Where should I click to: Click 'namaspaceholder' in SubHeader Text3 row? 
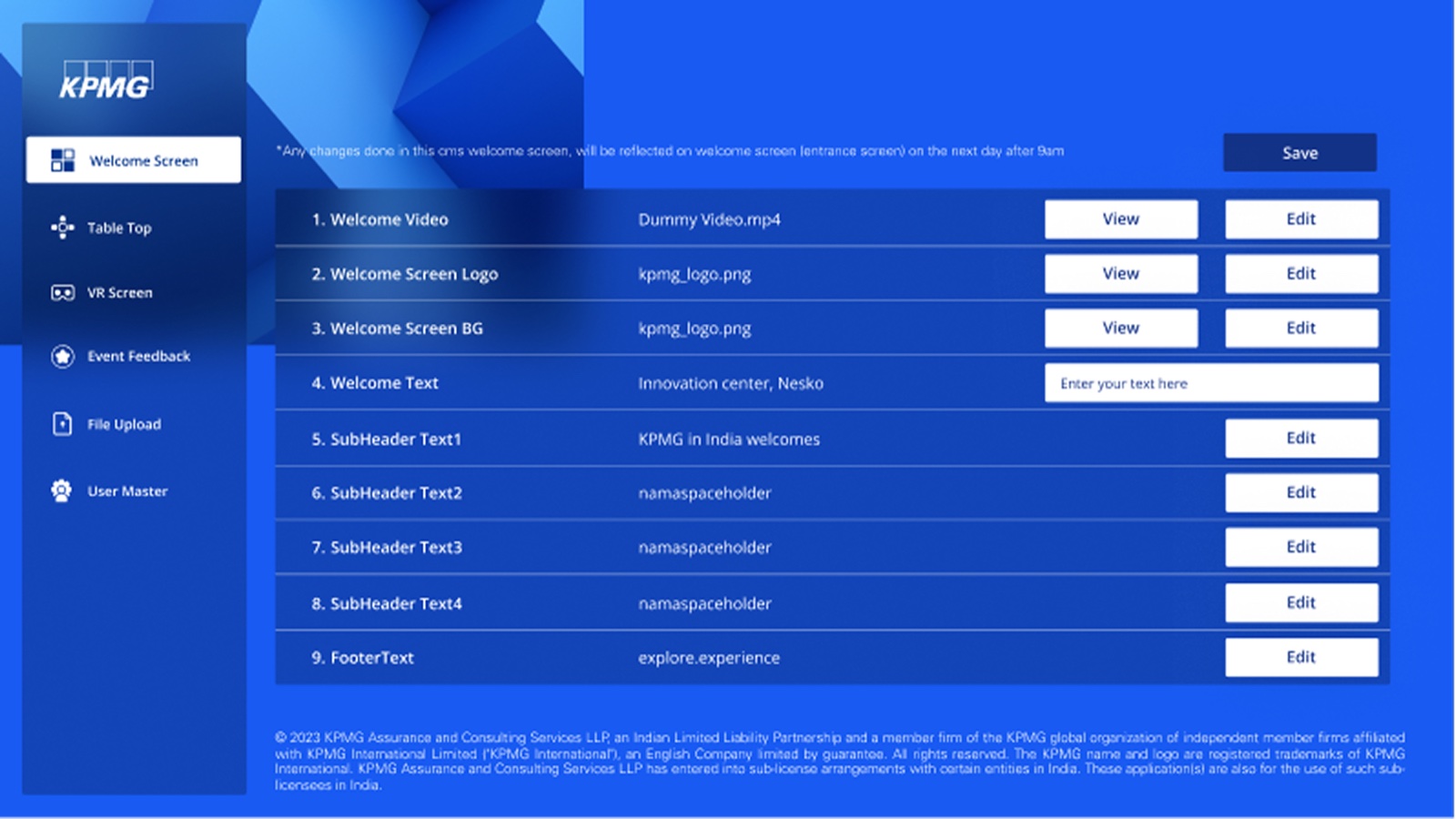click(x=704, y=548)
